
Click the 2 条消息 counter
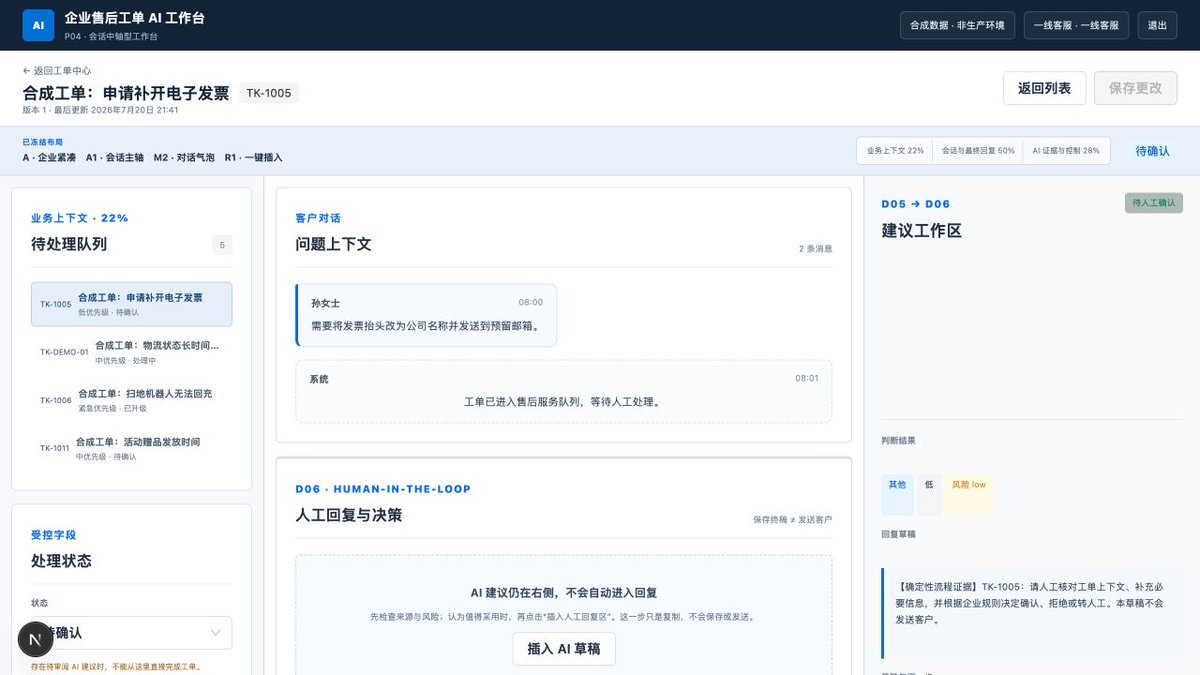[x=815, y=248]
